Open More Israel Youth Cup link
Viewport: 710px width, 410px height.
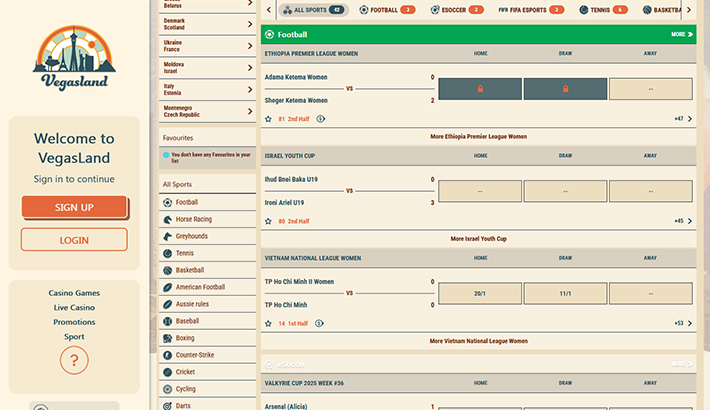pos(478,239)
